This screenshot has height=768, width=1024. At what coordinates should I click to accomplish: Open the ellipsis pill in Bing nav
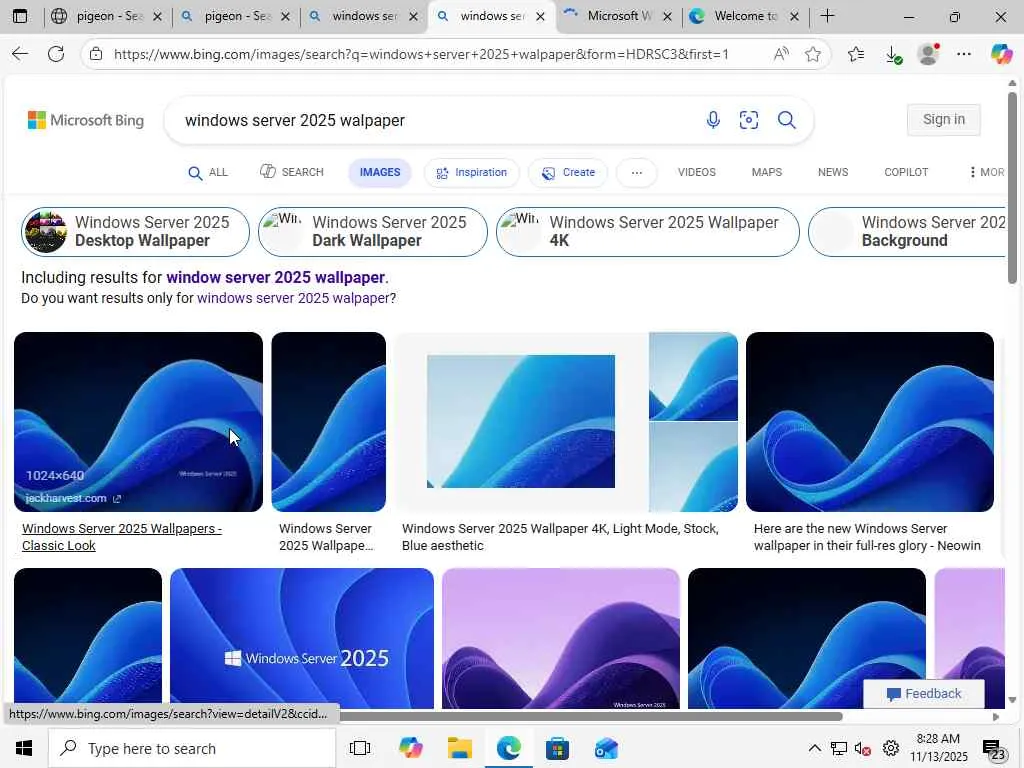click(637, 172)
